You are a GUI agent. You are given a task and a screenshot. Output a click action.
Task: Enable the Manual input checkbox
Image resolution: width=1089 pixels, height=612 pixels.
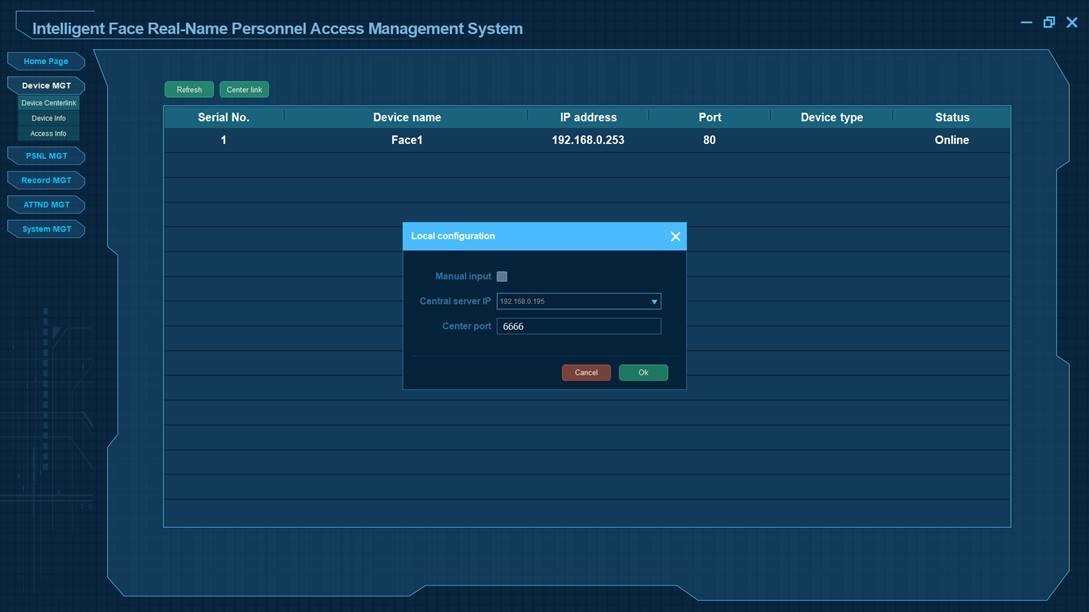pos(502,277)
